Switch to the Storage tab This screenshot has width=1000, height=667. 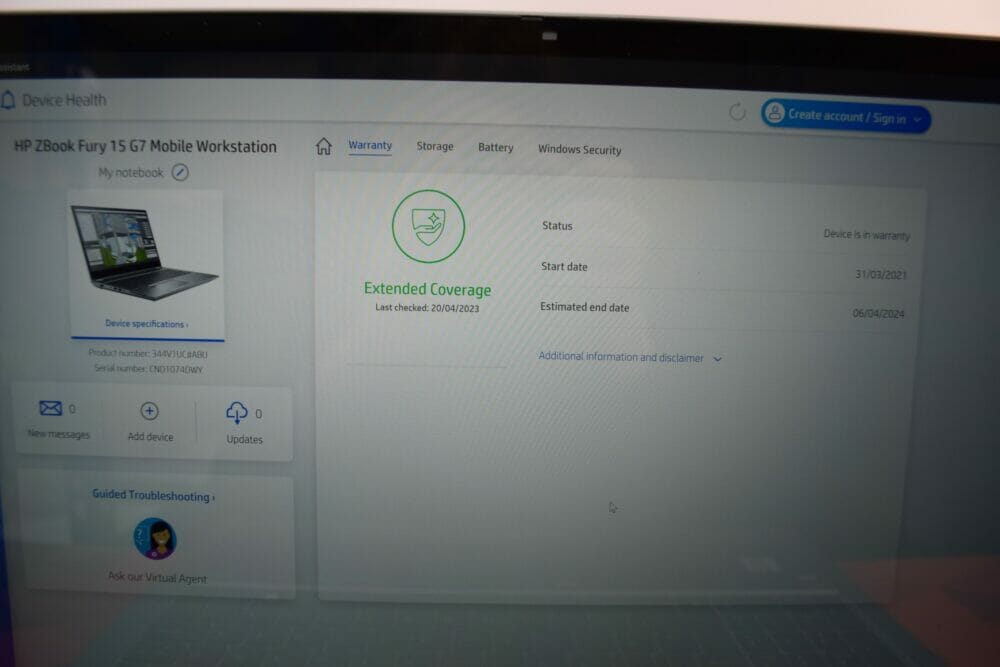pos(435,146)
